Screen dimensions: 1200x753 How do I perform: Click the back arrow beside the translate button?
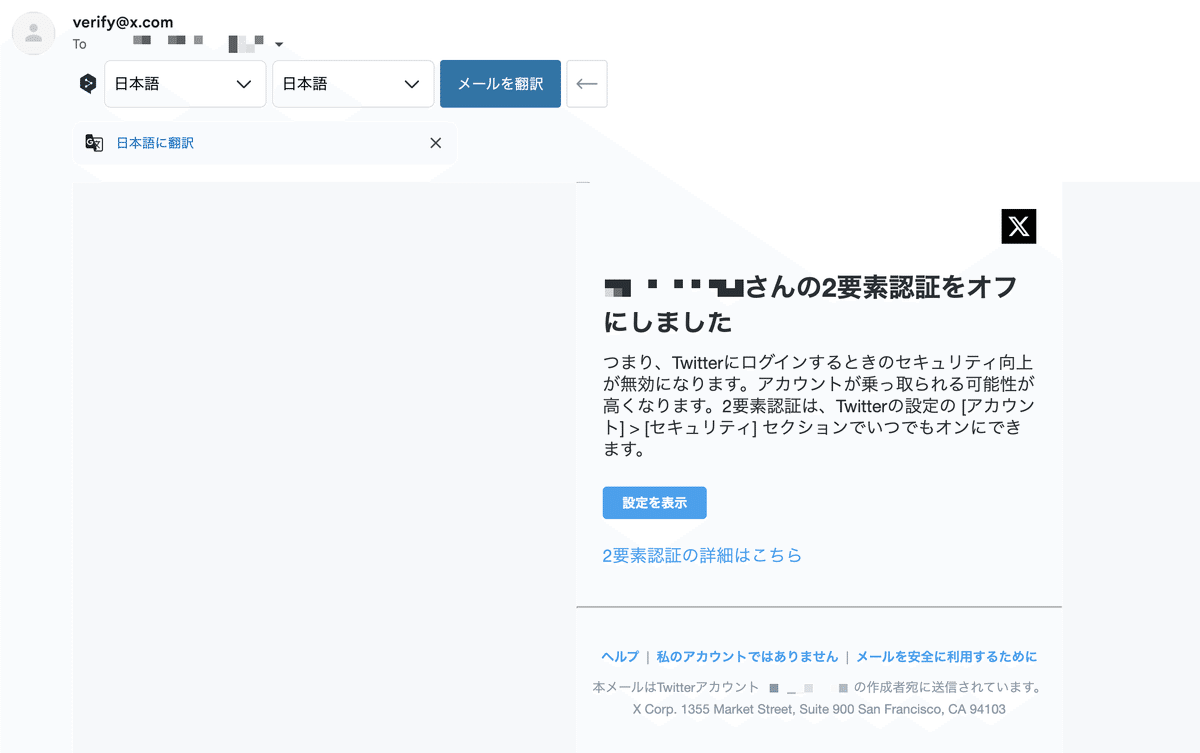point(587,84)
